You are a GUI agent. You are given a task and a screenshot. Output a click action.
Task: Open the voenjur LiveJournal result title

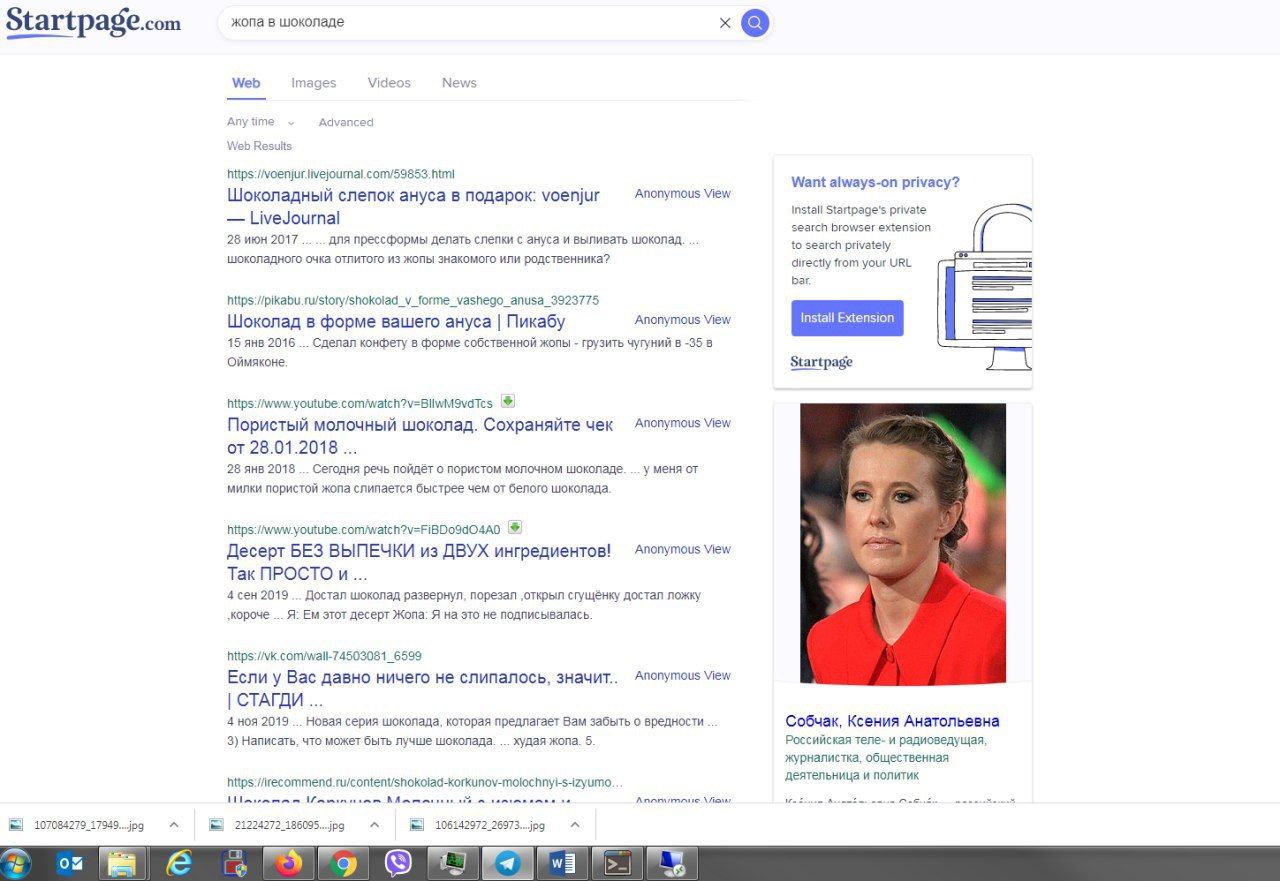click(413, 207)
